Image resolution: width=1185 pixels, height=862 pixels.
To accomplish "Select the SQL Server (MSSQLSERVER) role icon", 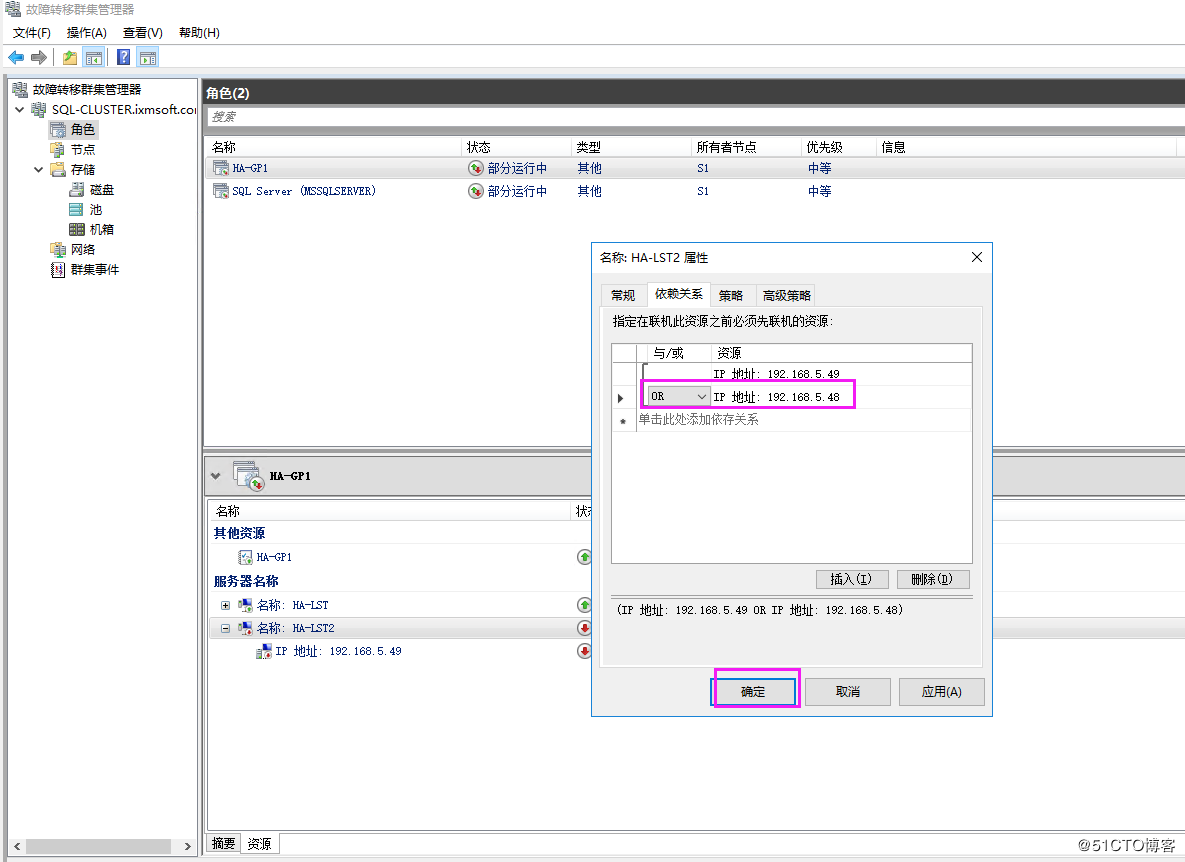I will point(220,191).
